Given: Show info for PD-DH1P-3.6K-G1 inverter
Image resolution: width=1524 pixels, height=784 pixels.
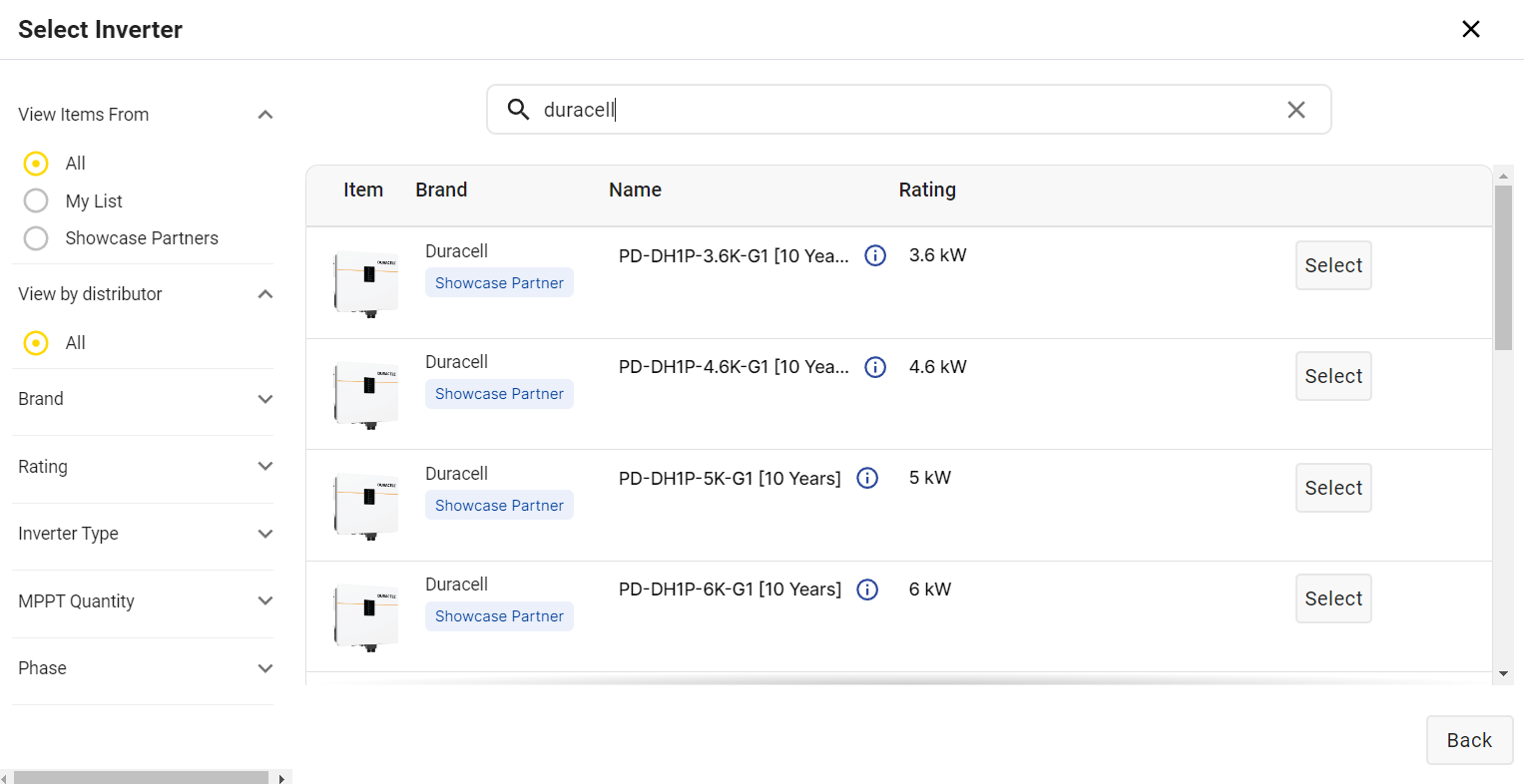Looking at the screenshot, I should coord(875,255).
